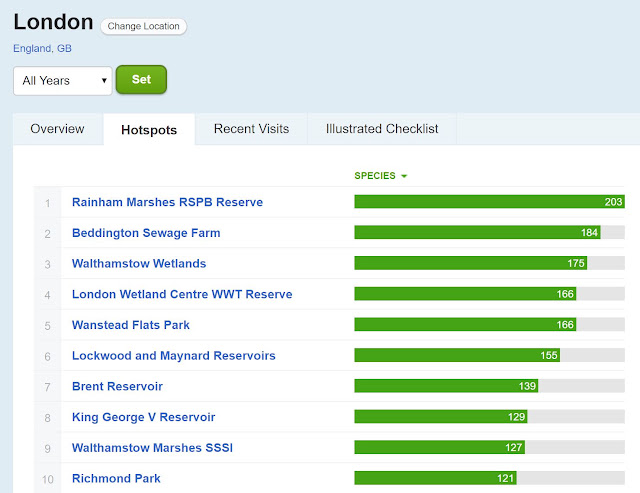Open the All Years dropdown

point(63,81)
